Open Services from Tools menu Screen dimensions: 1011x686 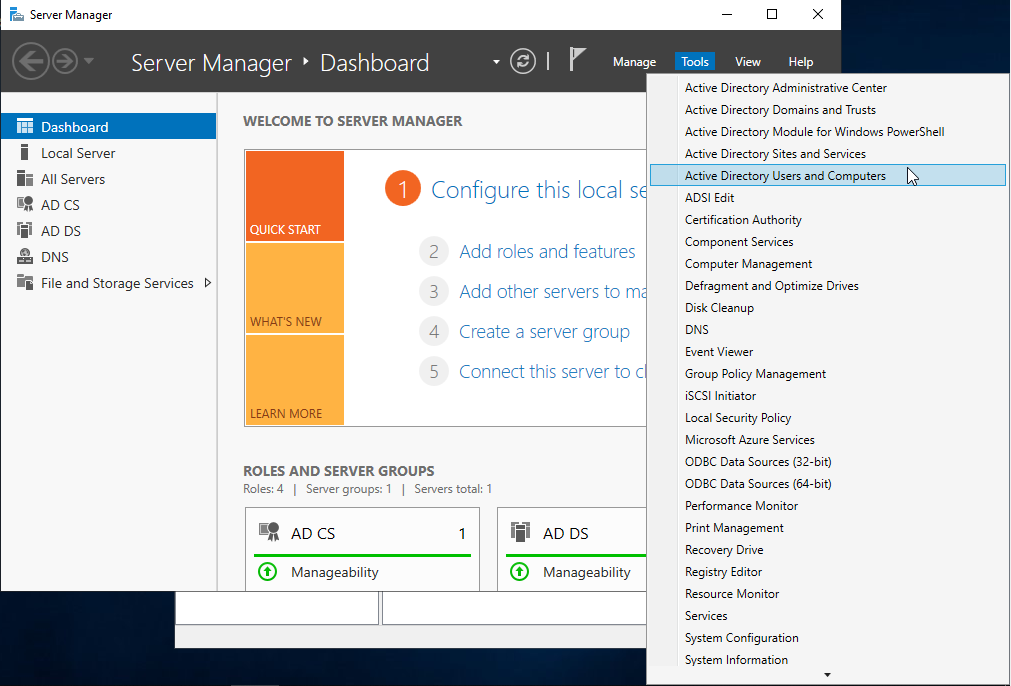pos(827,616)
